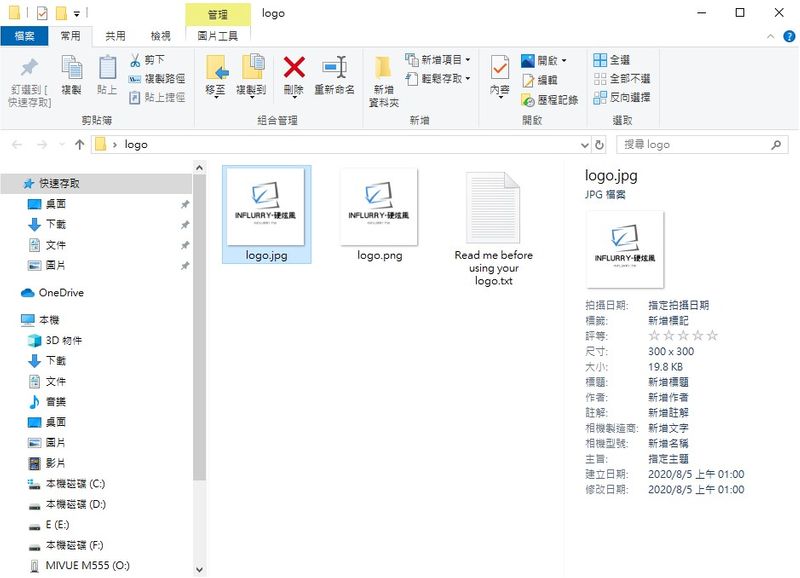Click Select All in the ribbon
This screenshot has width=800, height=578.
(x=612, y=60)
